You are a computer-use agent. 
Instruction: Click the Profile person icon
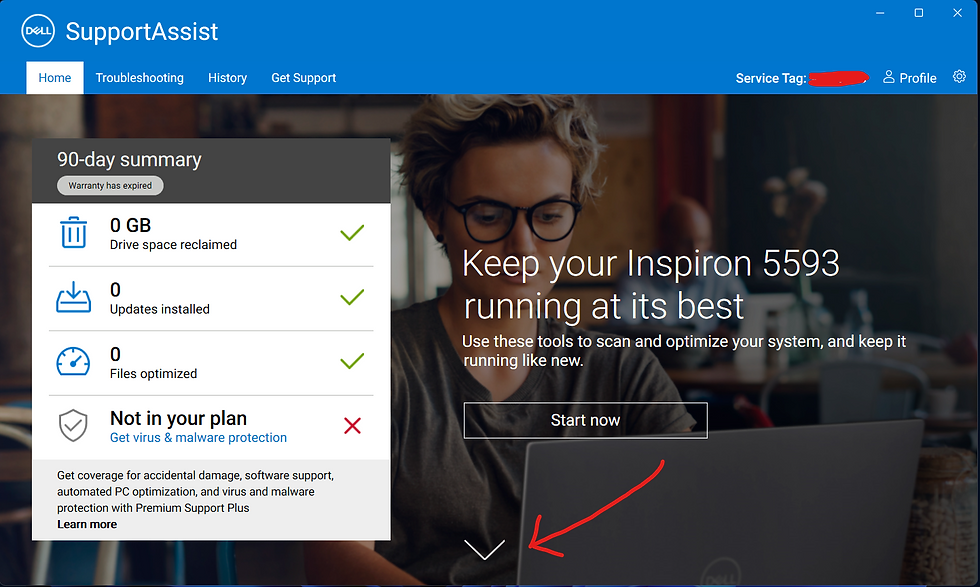[x=888, y=77]
